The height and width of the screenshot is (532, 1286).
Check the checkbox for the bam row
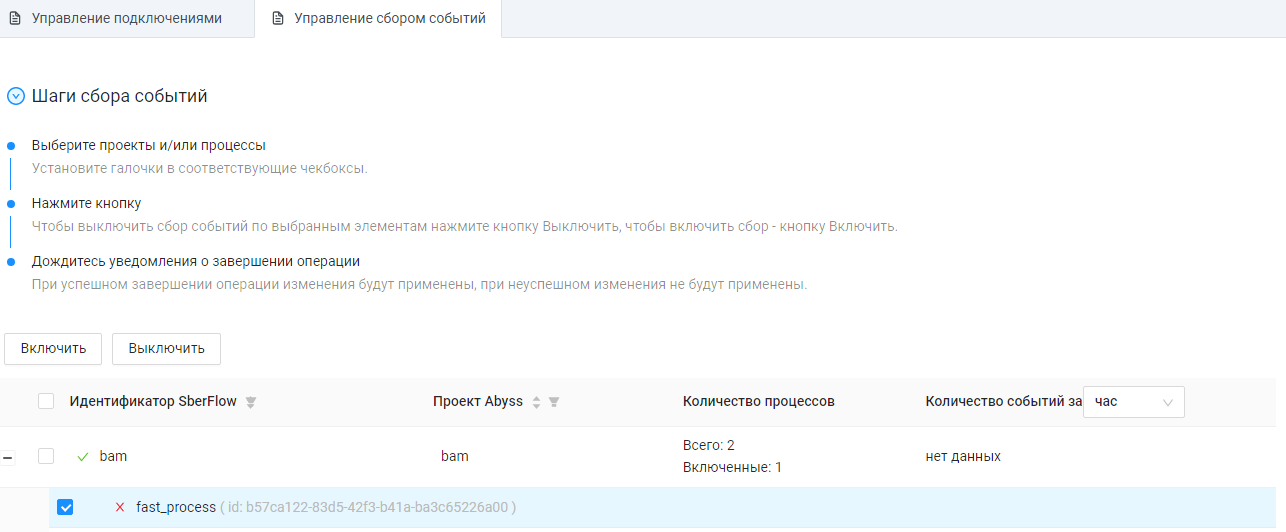tap(46, 457)
